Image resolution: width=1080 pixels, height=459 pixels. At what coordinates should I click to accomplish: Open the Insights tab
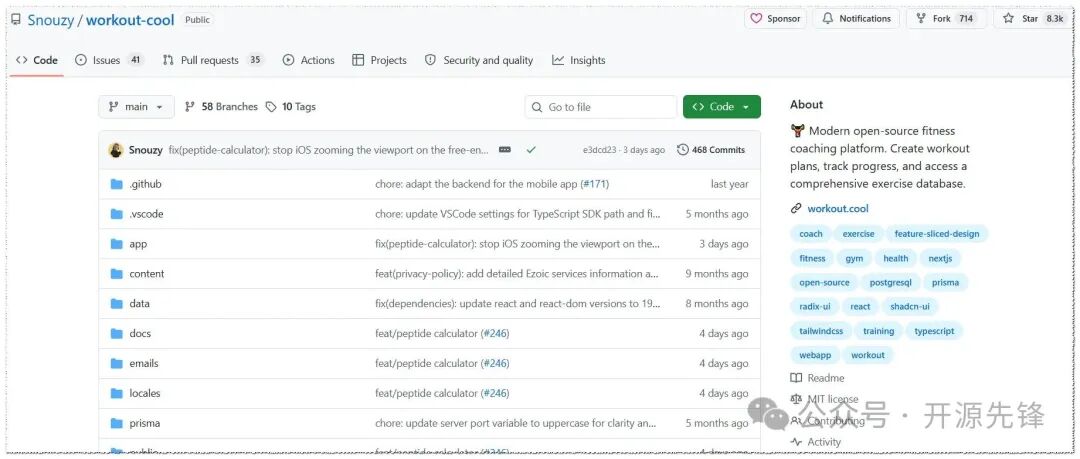click(579, 60)
